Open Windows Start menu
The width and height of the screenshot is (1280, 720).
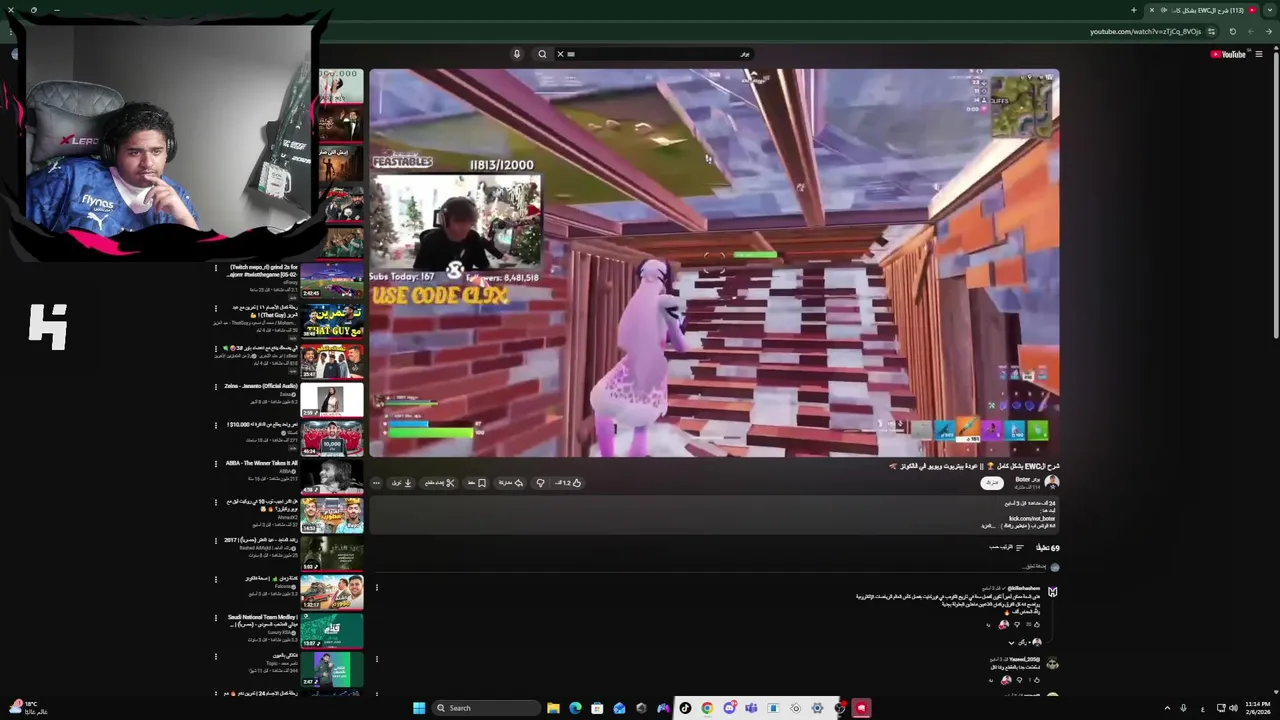(x=419, y=708)
